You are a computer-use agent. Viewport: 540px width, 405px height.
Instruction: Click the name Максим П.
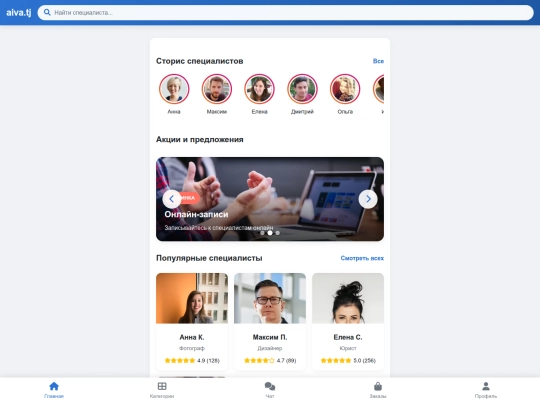[270, 337]
